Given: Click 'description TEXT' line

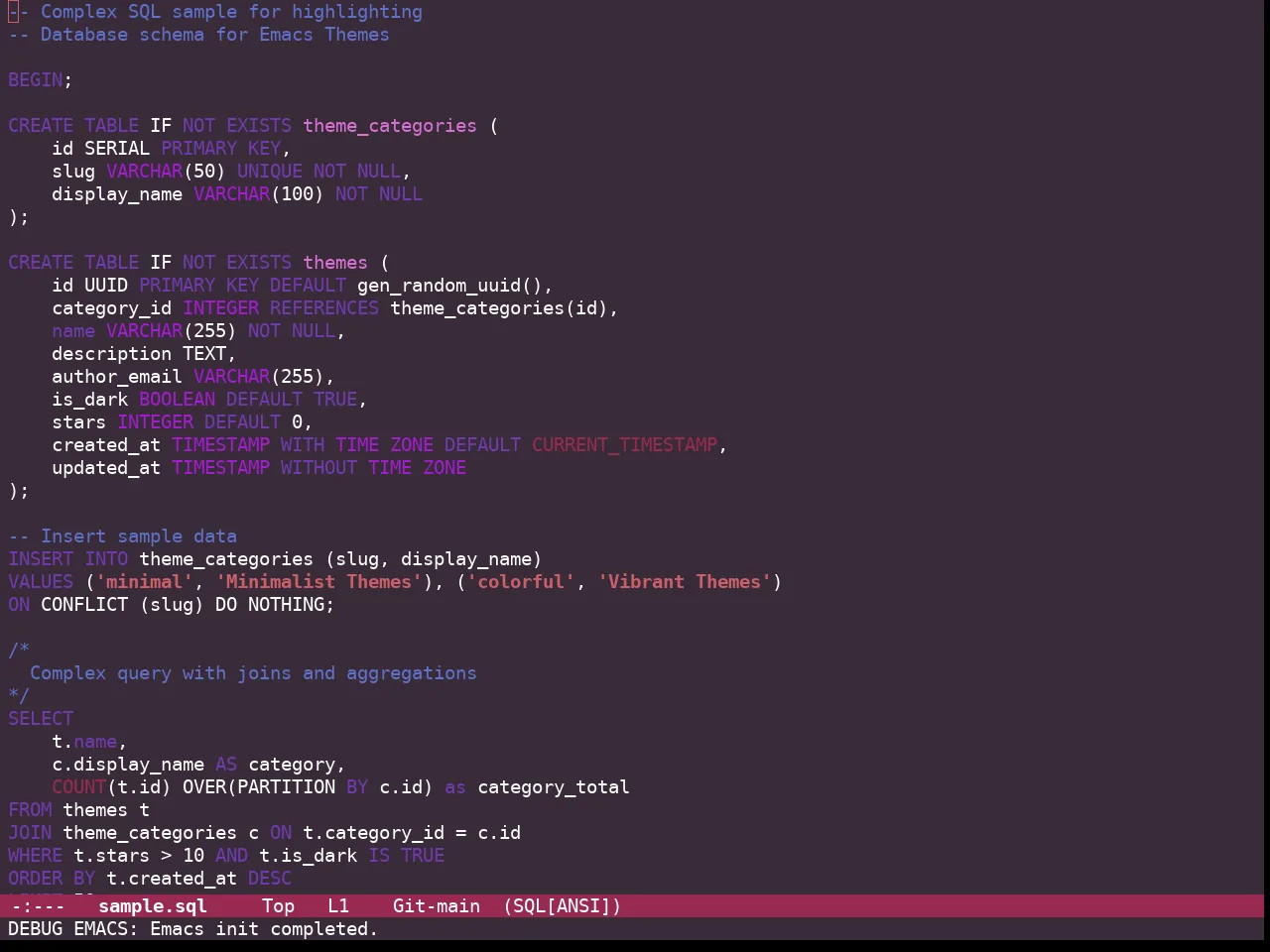Looking at the screenshot, I should 144,353.
